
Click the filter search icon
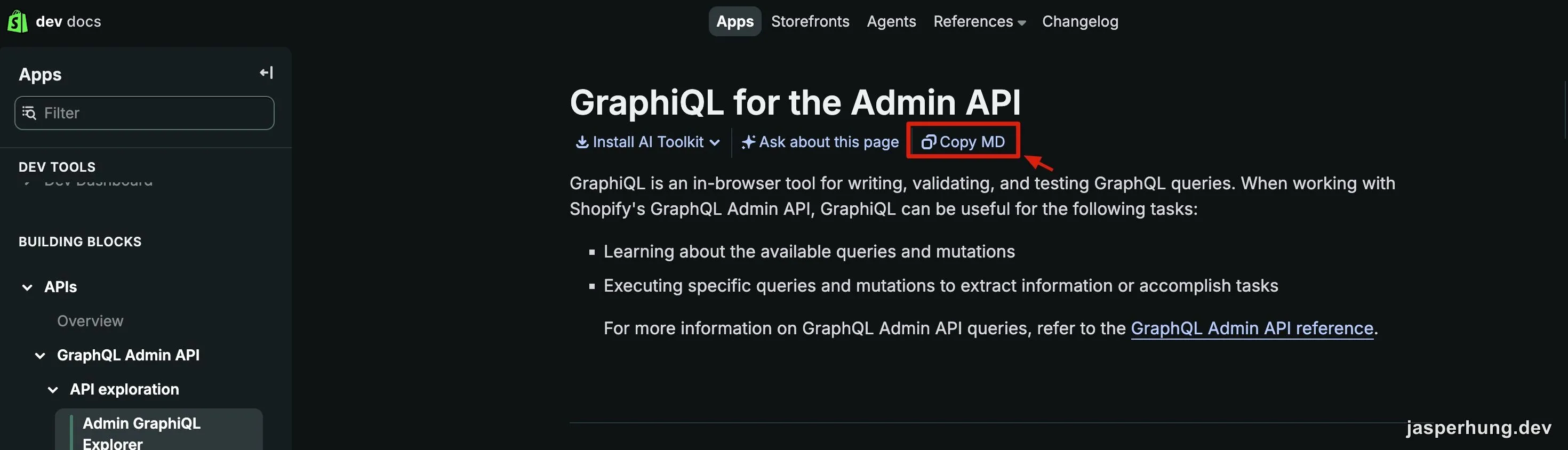tap(29, 112)
